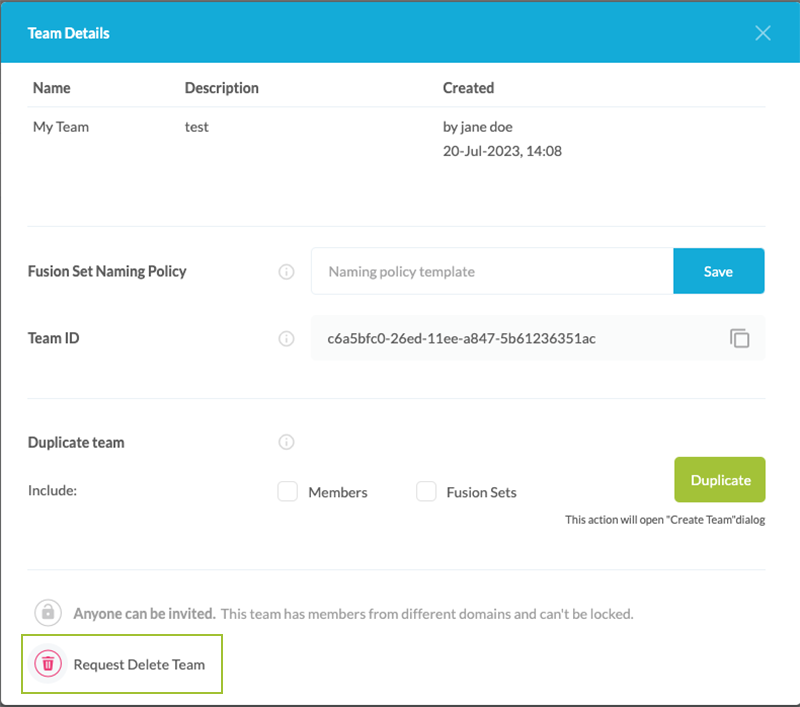Viewport: 800px width, 707px height.
Task: Close the Team Details dialog
Action: click(763, 33)
